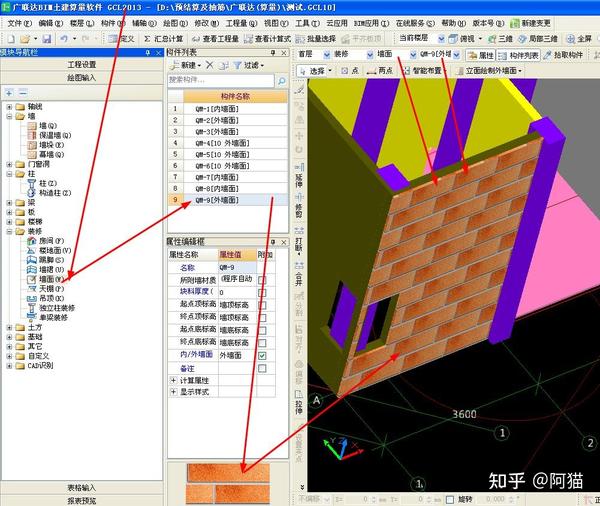
Task: Pin the 构件列表 panel
Action: tap(273, 52)
